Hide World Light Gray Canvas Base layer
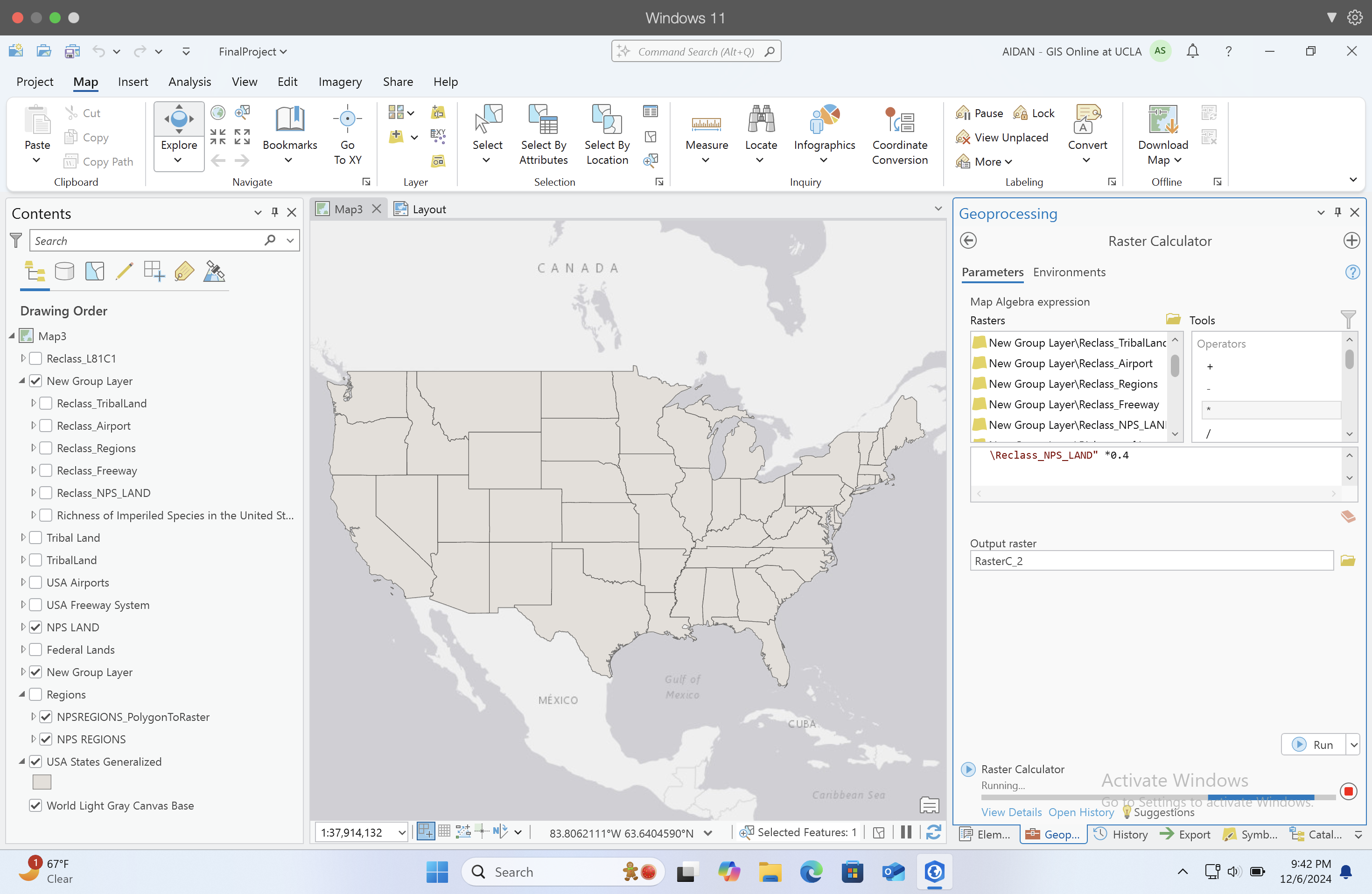 (35, 806)
